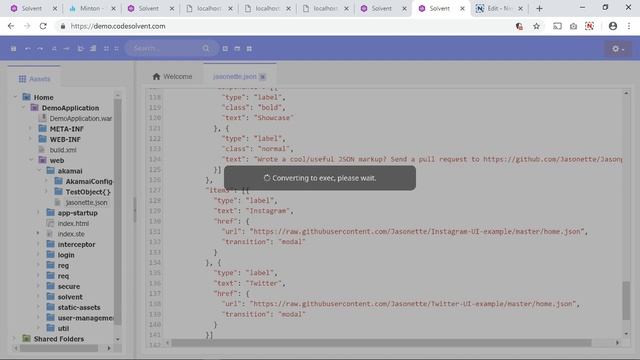Screen dimensions: 640x360
Task: Click the window icon between the two after Search
Action: pos(237,49)
